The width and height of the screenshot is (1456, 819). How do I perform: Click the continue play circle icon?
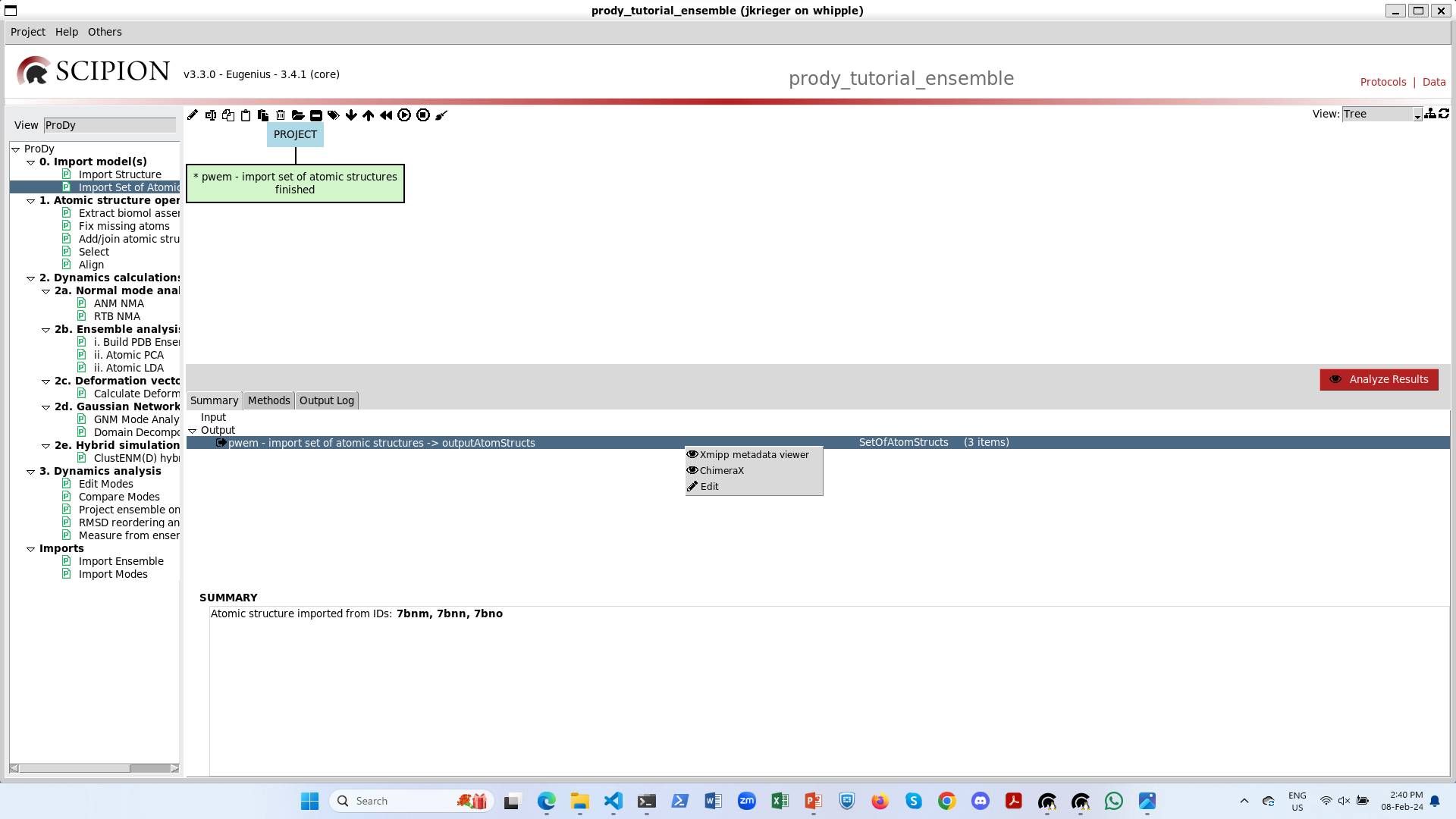[x=404, y=115]
